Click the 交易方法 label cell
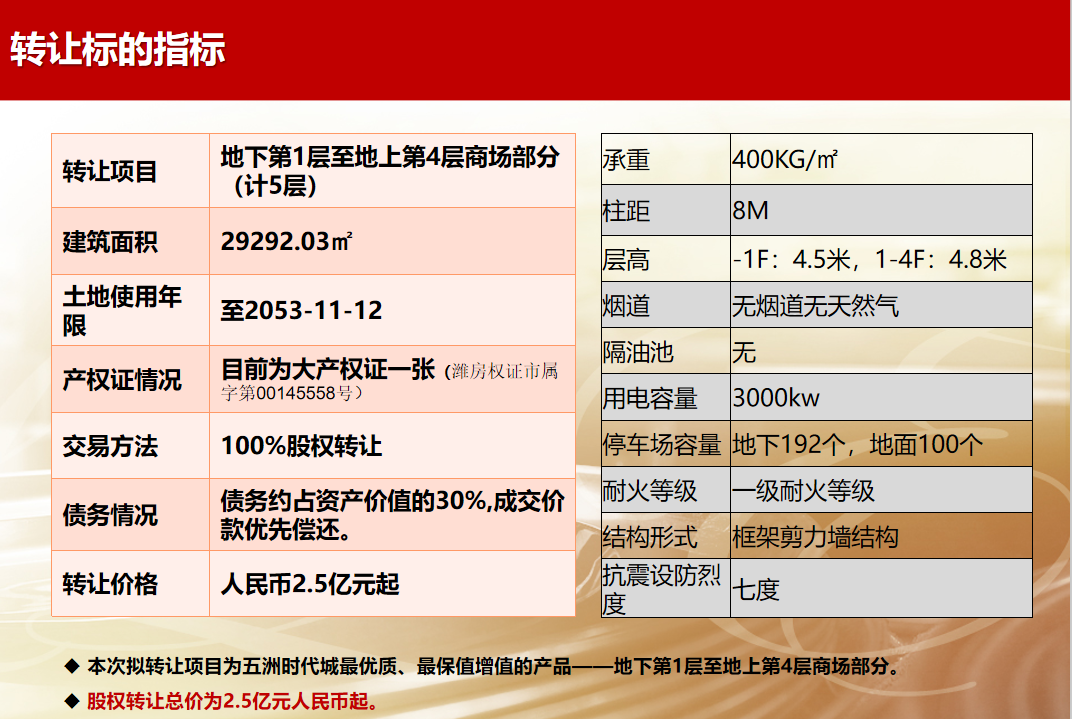 point(131,446)
